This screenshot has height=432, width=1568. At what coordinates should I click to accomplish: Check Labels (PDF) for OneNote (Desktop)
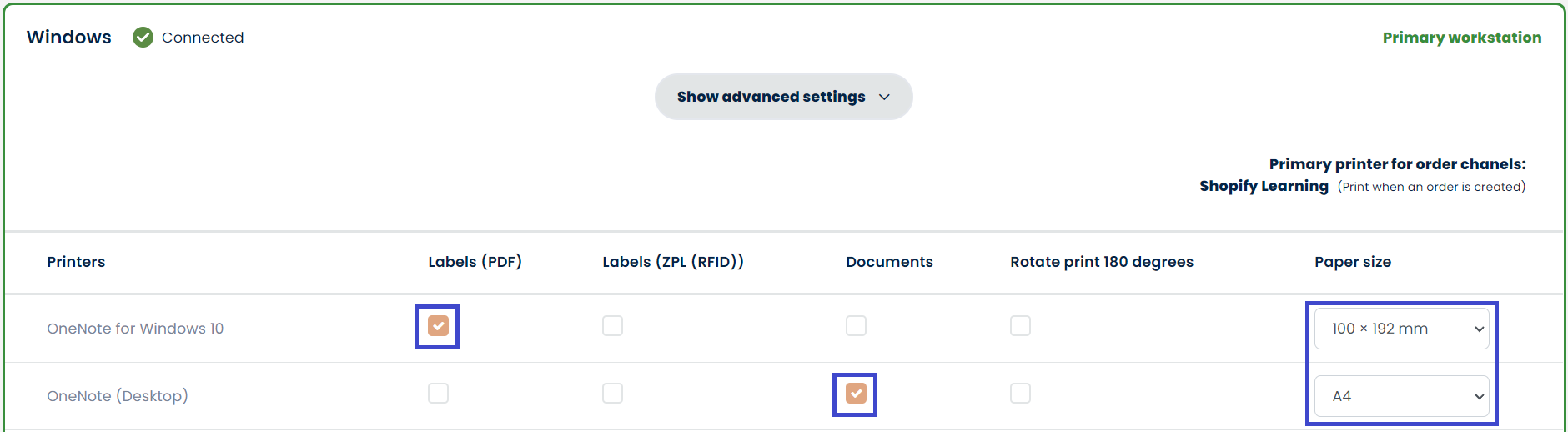pos(438,394)
